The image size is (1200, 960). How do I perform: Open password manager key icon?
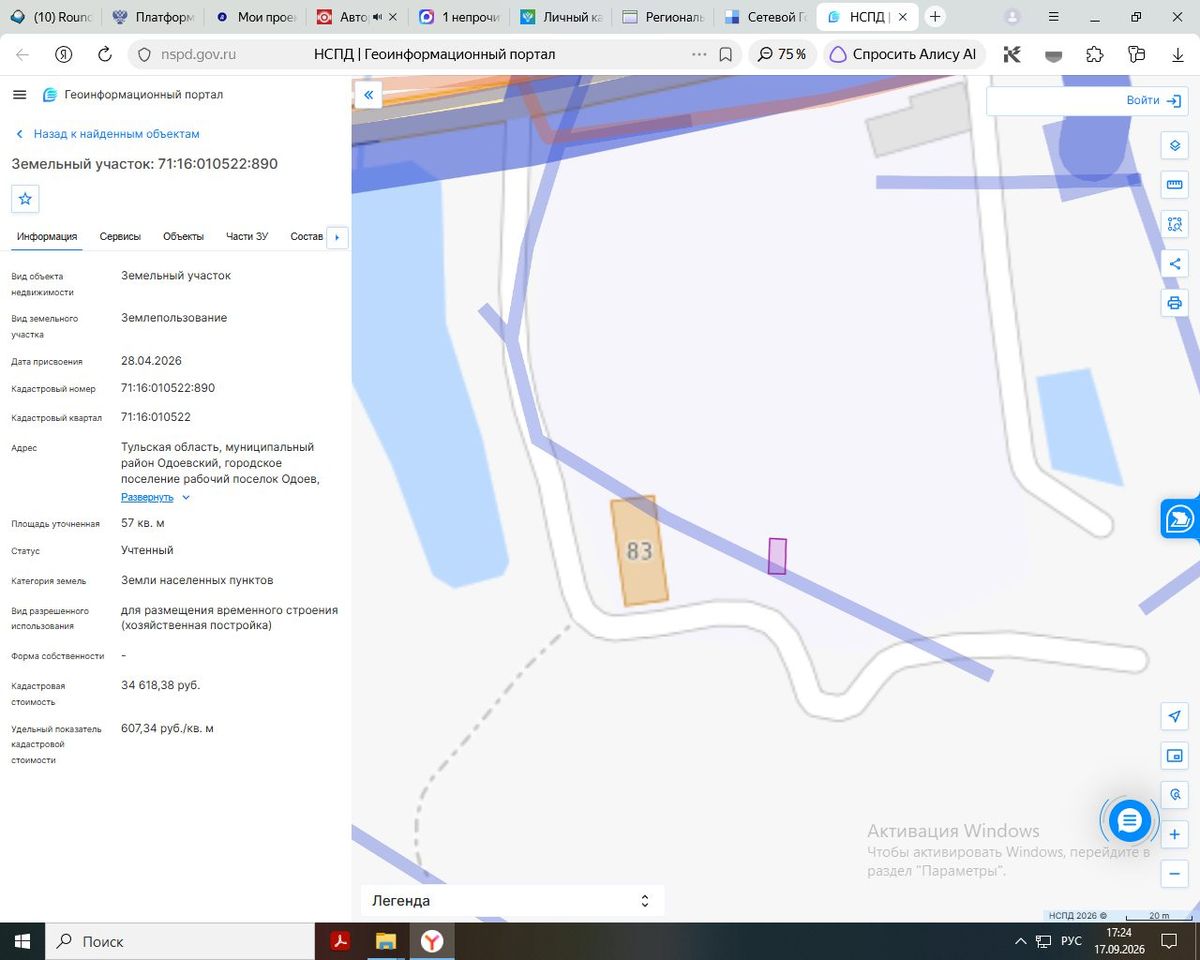pos(1136,54)
